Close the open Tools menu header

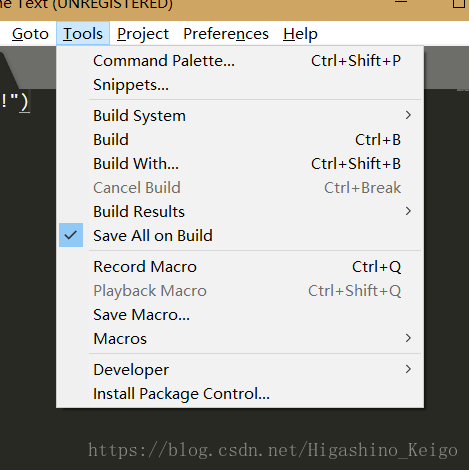tap(83, 33)
